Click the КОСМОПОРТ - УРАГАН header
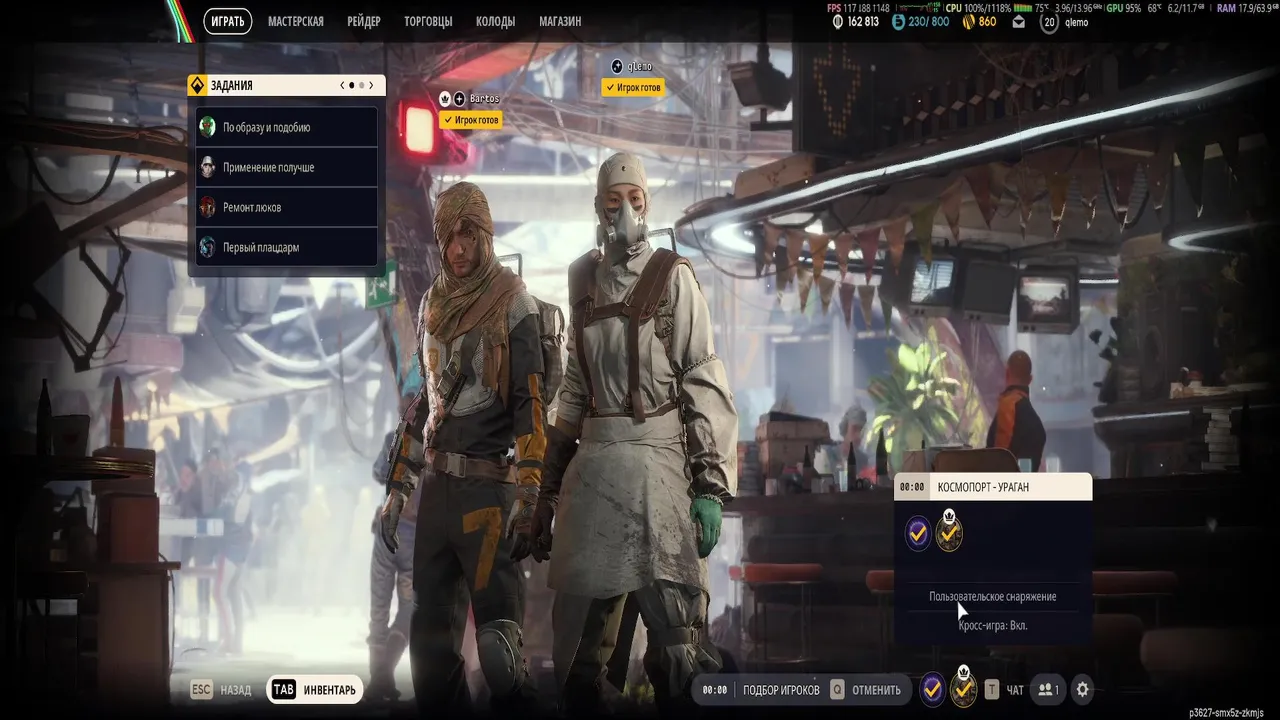1280x720 pixels. [993, 487]
